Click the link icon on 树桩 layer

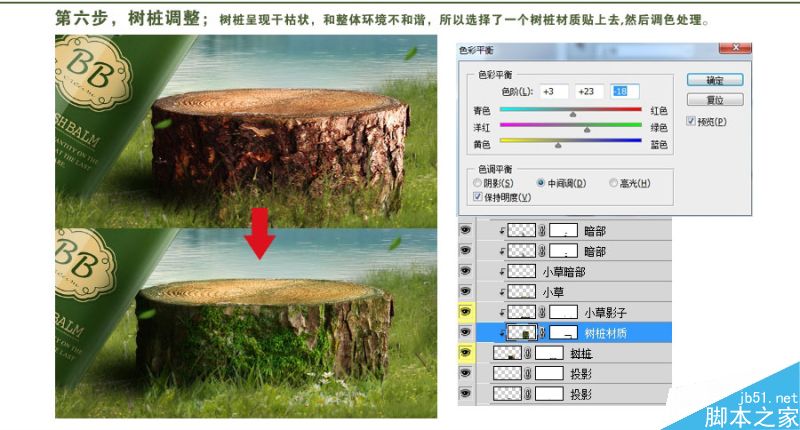point(528,353)
